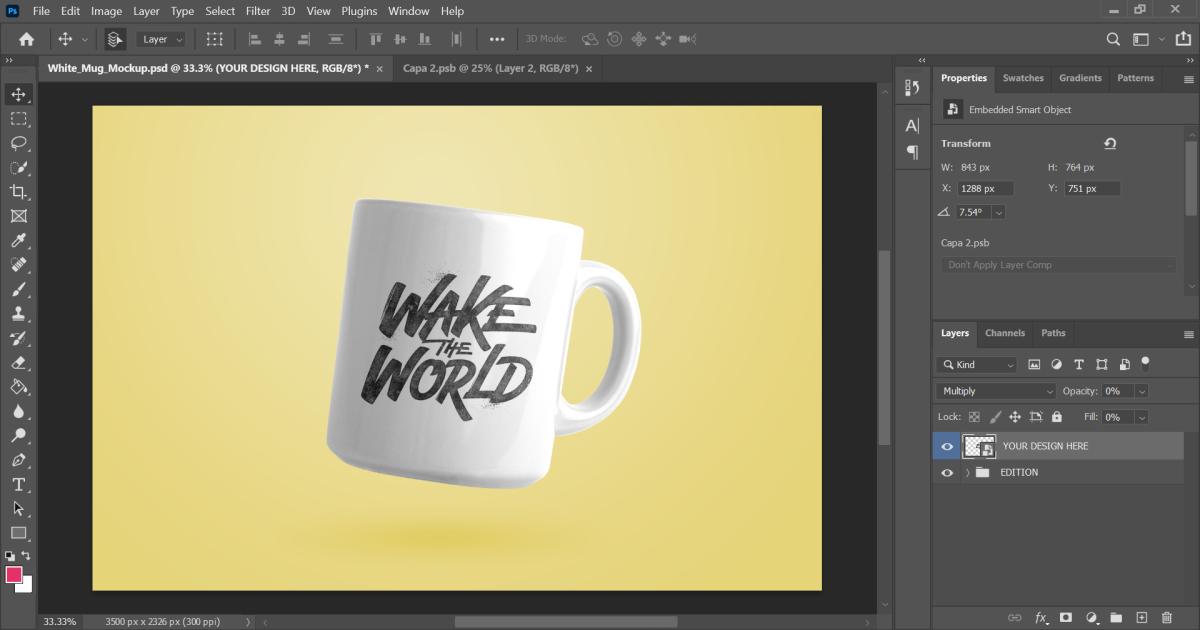The image size is (1200, 630).
Task: Click the X position input field
Action: [x=985, y=188]
